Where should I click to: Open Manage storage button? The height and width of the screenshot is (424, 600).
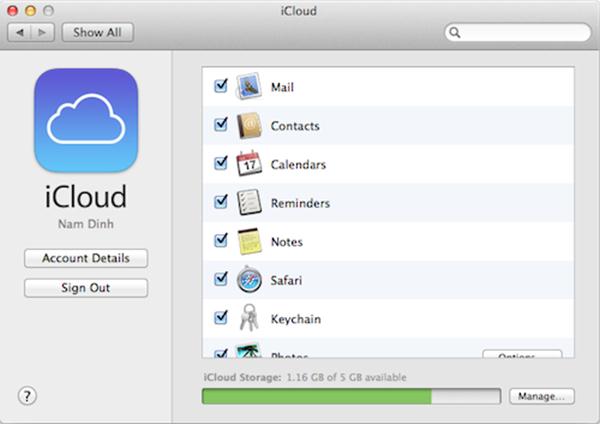tap(541, 396)
